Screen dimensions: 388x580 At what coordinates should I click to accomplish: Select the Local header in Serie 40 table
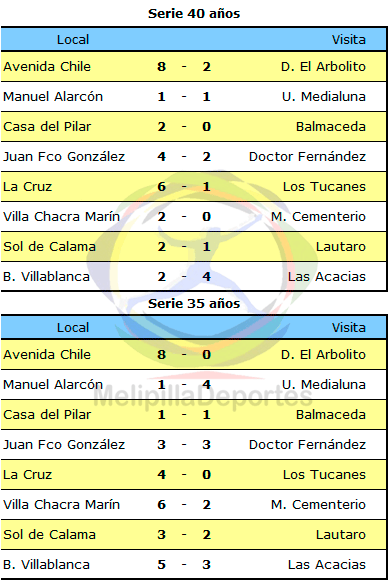click(x=73, y=40)
